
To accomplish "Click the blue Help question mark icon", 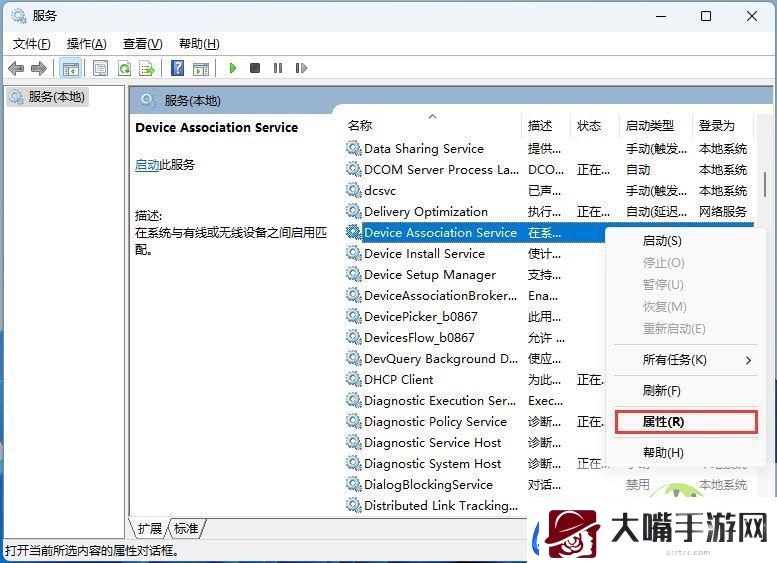I will click(x=177, y=68).
